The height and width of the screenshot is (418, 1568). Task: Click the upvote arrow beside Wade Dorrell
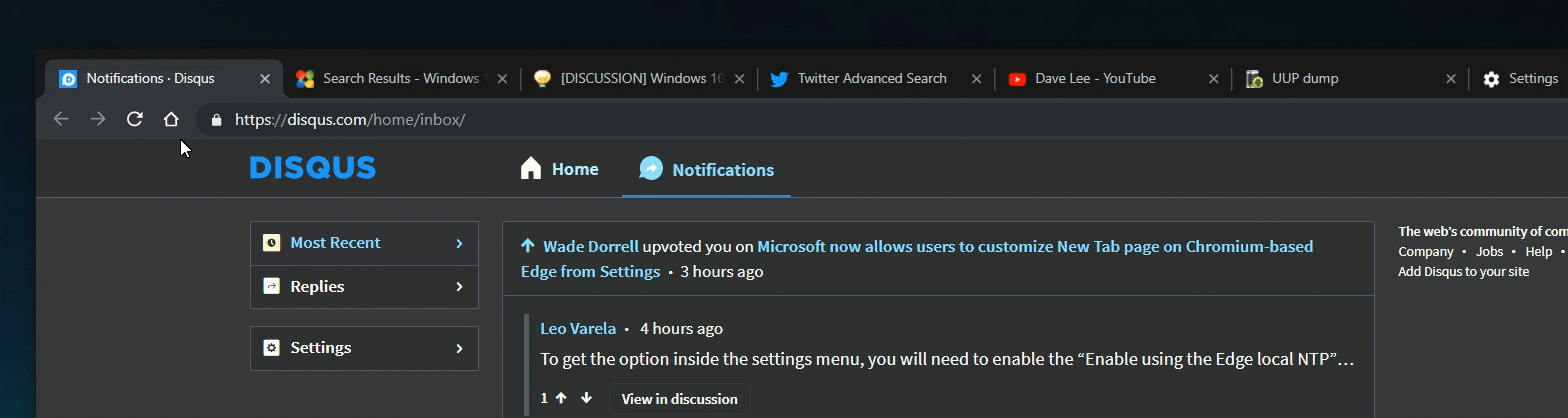528,246
